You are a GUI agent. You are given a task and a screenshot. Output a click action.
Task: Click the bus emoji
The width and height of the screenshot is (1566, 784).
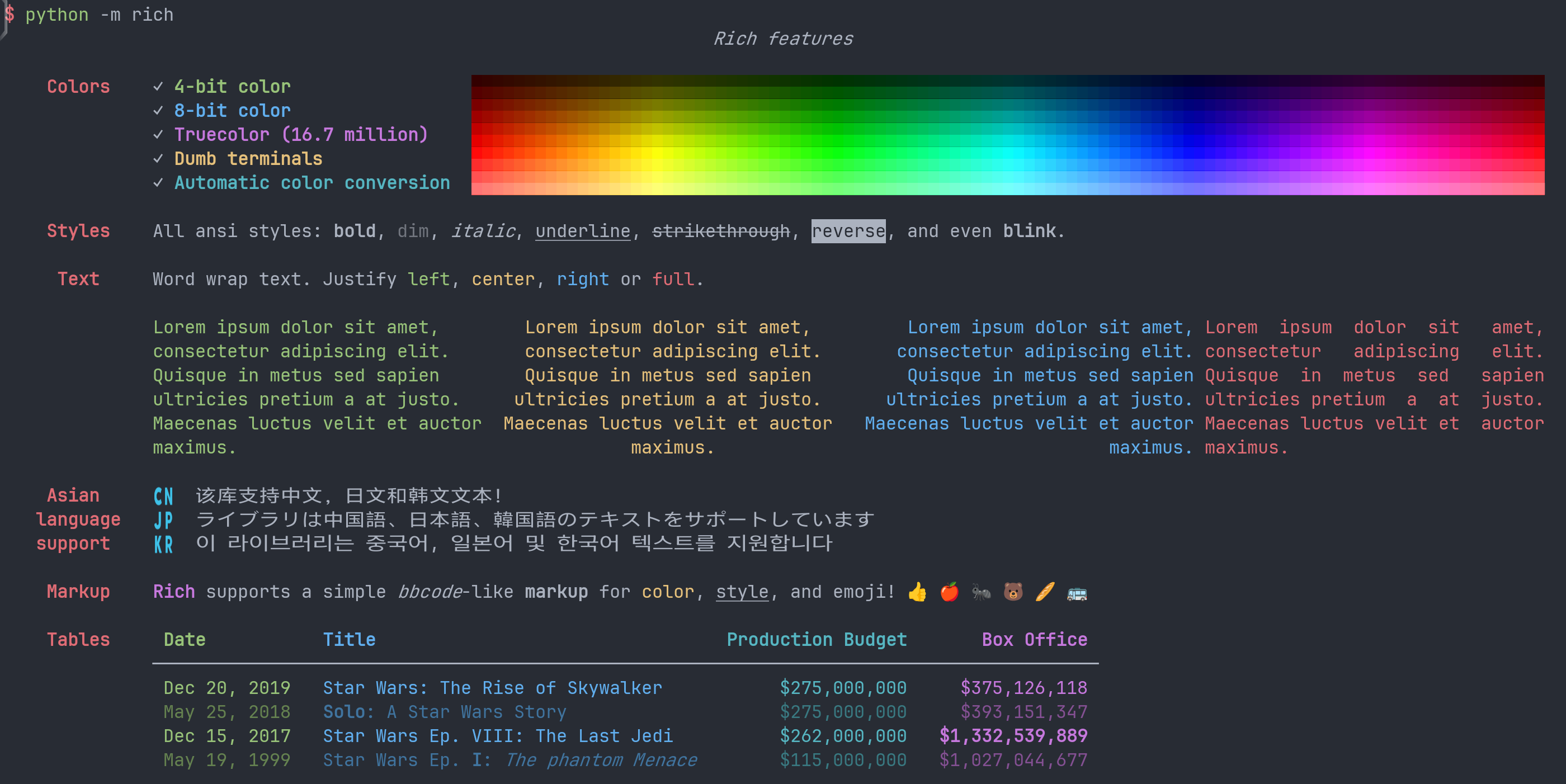1077,593
